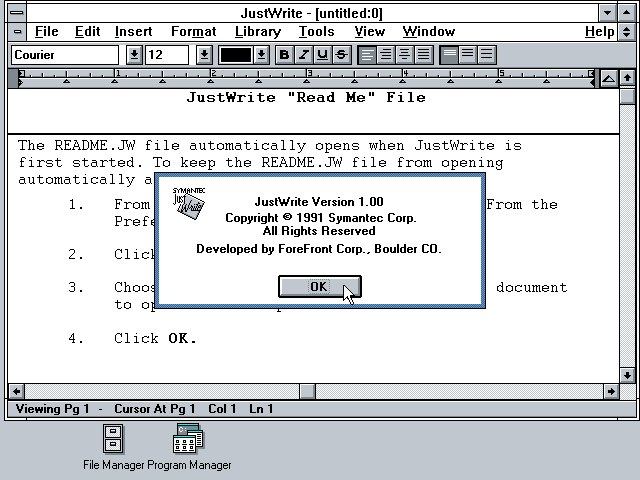Open the Help menu
This screenshot has width=640, height=480.
(x=599, y=31)
